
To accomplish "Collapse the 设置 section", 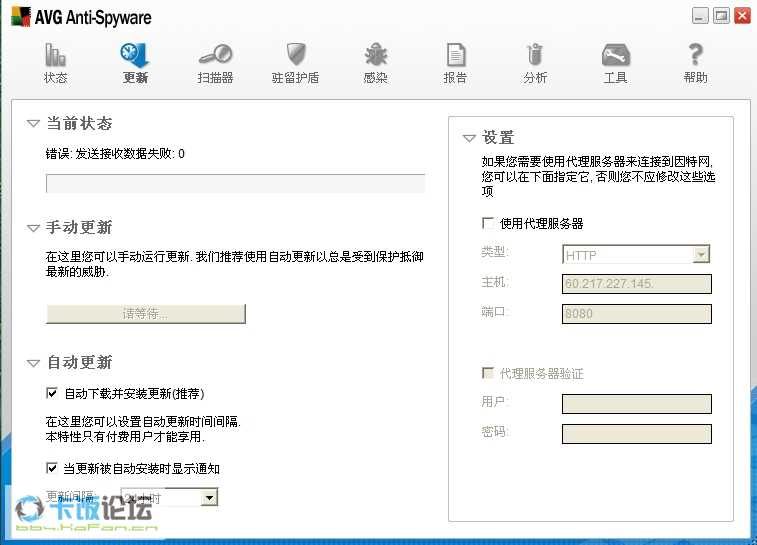I will pos(469,139).
